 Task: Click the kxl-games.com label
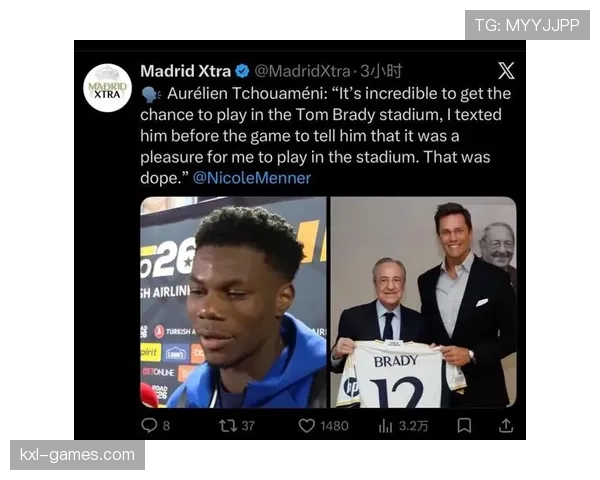79,455
